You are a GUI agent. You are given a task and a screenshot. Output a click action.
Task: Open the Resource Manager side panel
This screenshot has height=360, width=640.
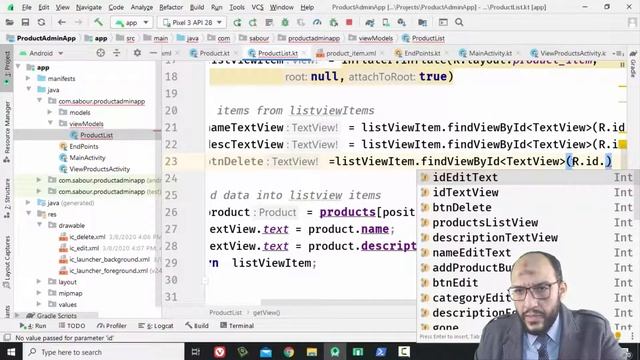coord(7,131)
